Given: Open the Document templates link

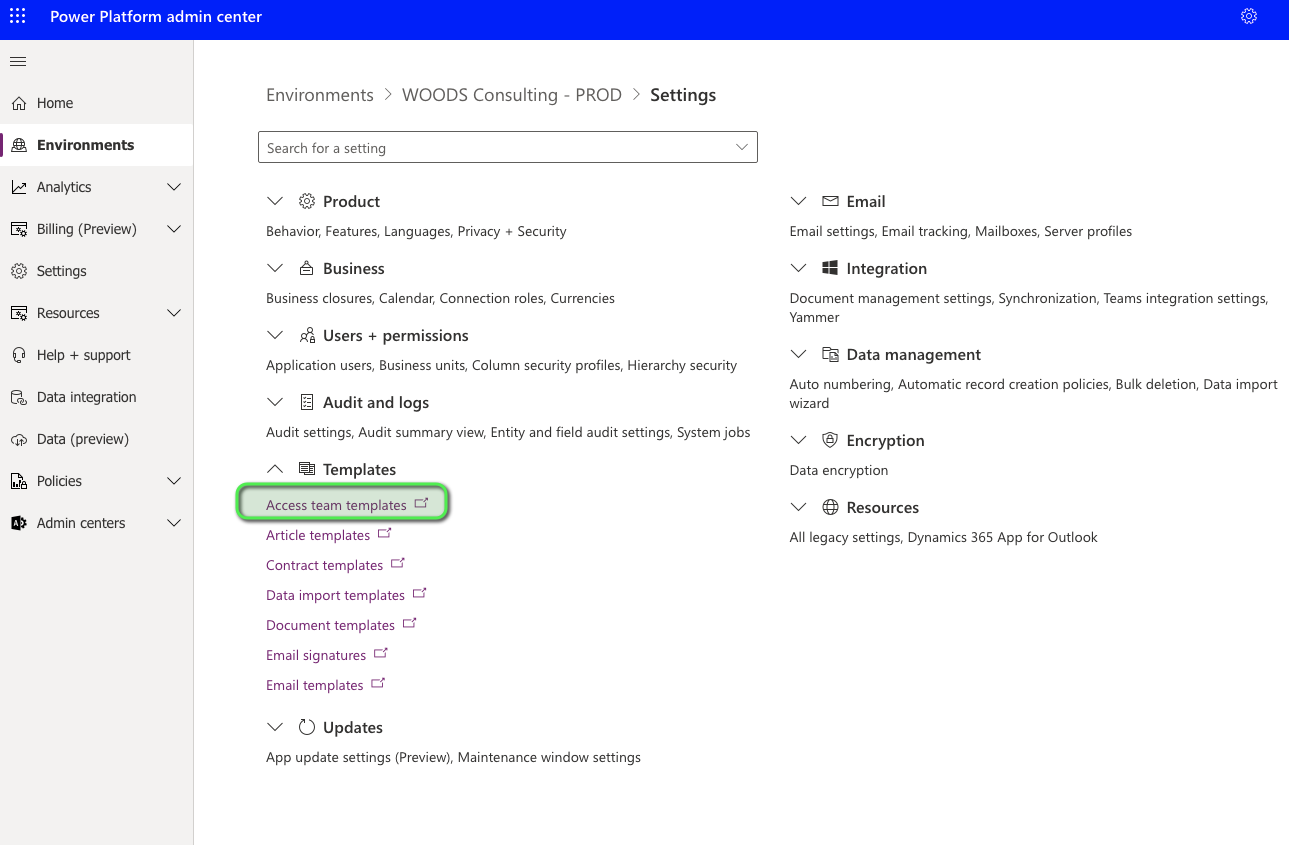Looking at the screenshot, I should 330,625.
